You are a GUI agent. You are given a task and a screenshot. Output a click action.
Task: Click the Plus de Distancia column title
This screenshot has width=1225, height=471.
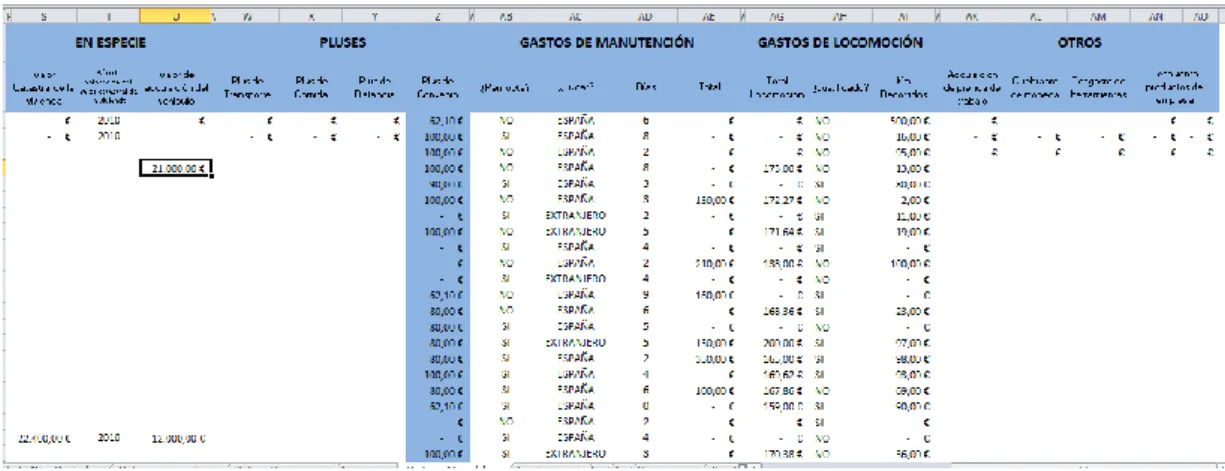click(376, 86)
